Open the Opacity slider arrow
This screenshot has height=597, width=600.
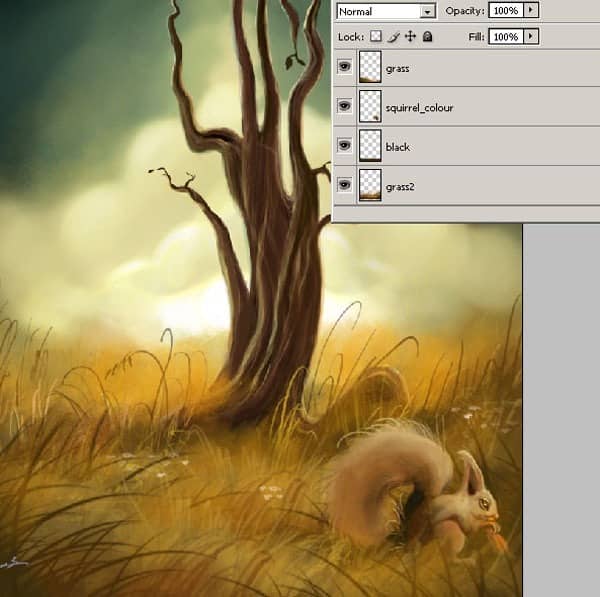(531, 10)
